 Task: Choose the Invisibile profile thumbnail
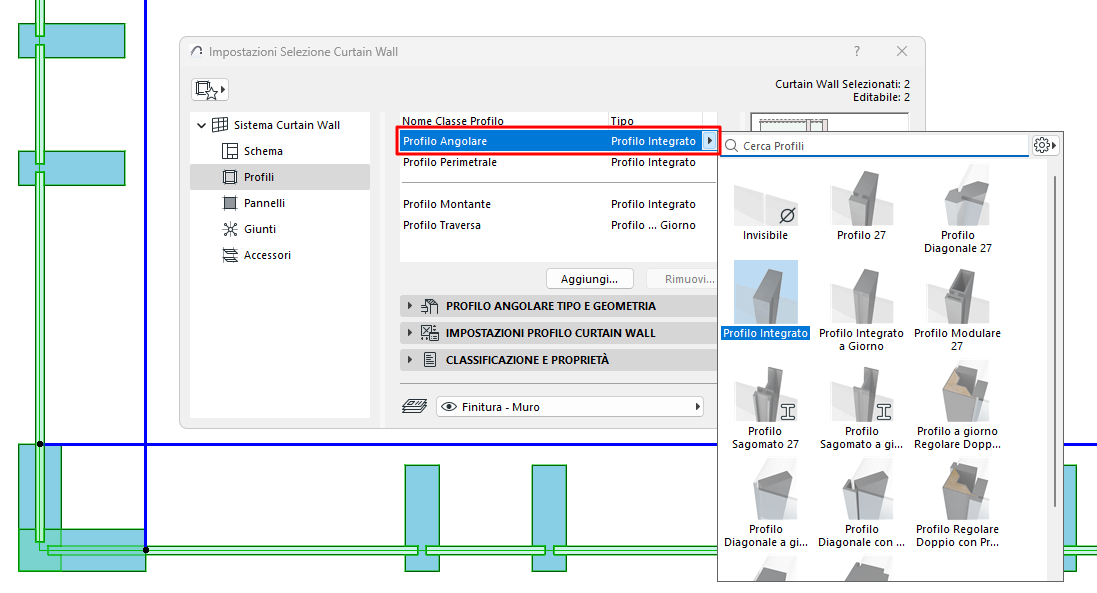765,206
